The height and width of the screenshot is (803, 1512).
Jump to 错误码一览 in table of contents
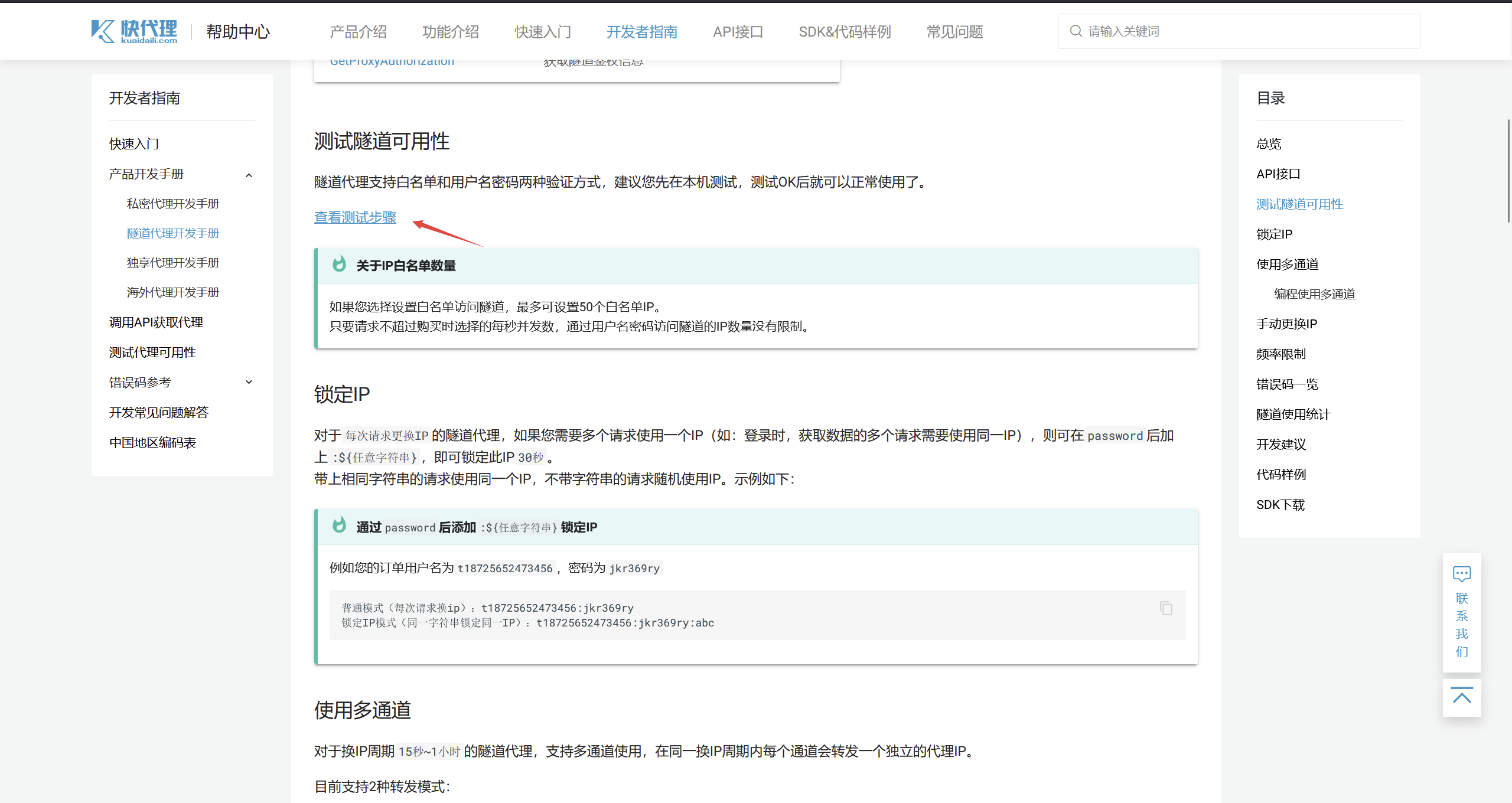click(1288, 384)
